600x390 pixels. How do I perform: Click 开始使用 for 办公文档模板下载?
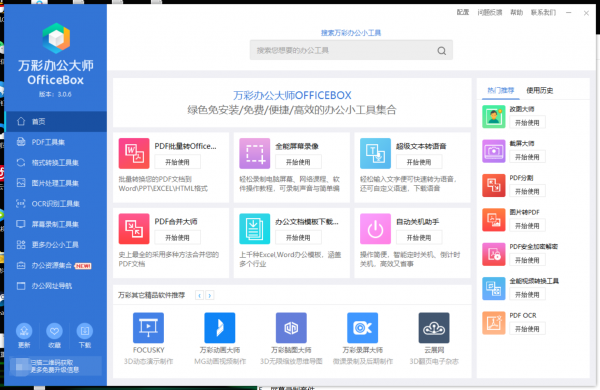[x=298, y=238]
